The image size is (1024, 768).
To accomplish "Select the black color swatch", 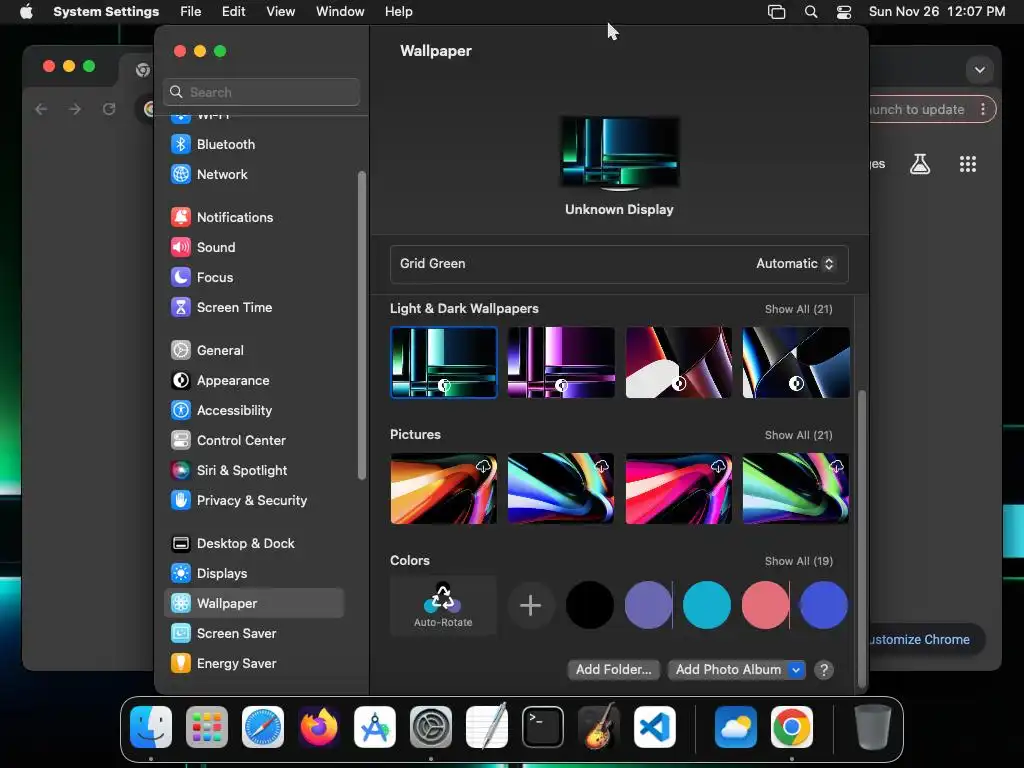I will click(590, 605).
